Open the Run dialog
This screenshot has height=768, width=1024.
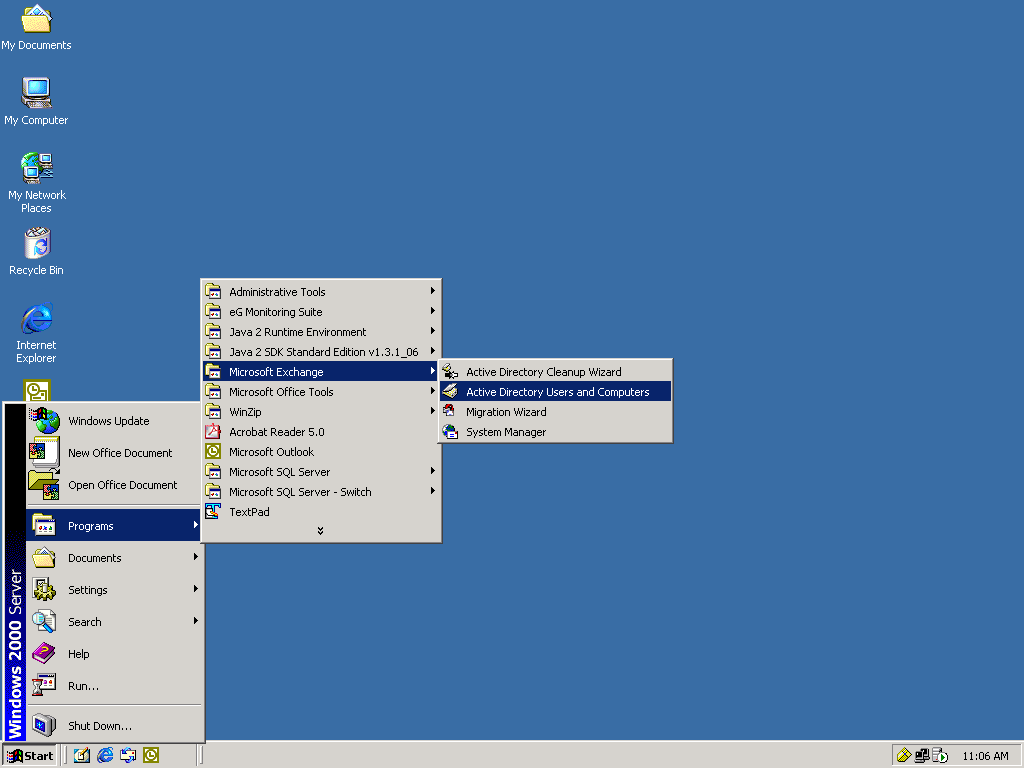[114, 686]
